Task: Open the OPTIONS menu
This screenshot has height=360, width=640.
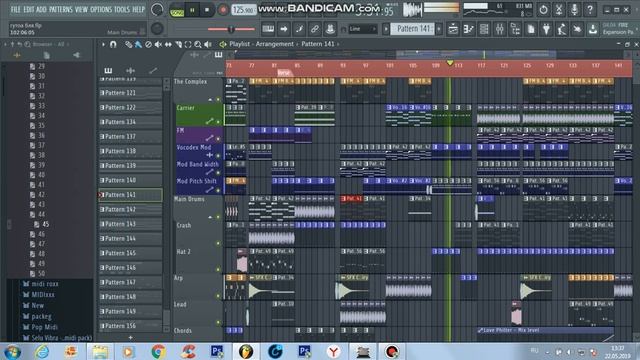Action: 101,9
